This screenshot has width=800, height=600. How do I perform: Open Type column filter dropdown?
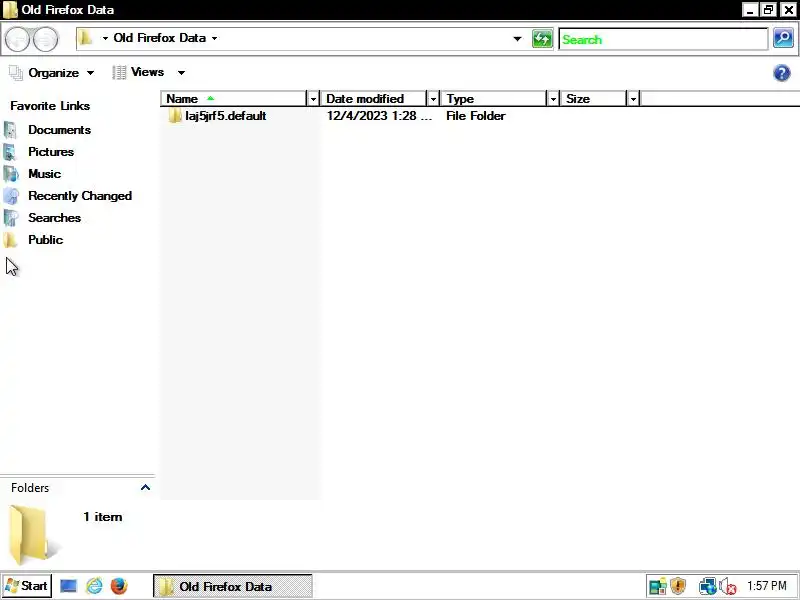pyautogui.click(x=553, y=98)
